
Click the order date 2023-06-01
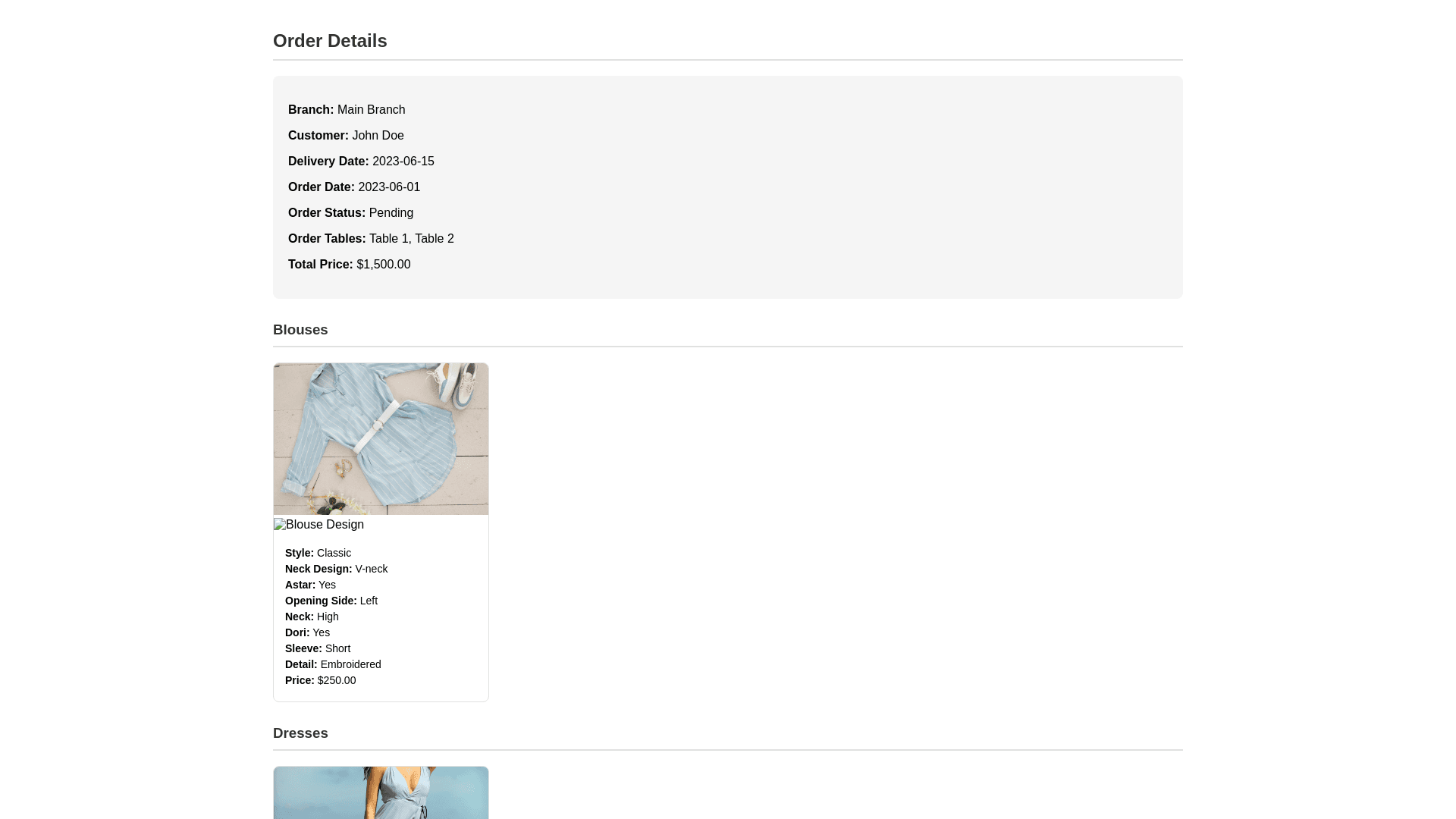(389, 187)
